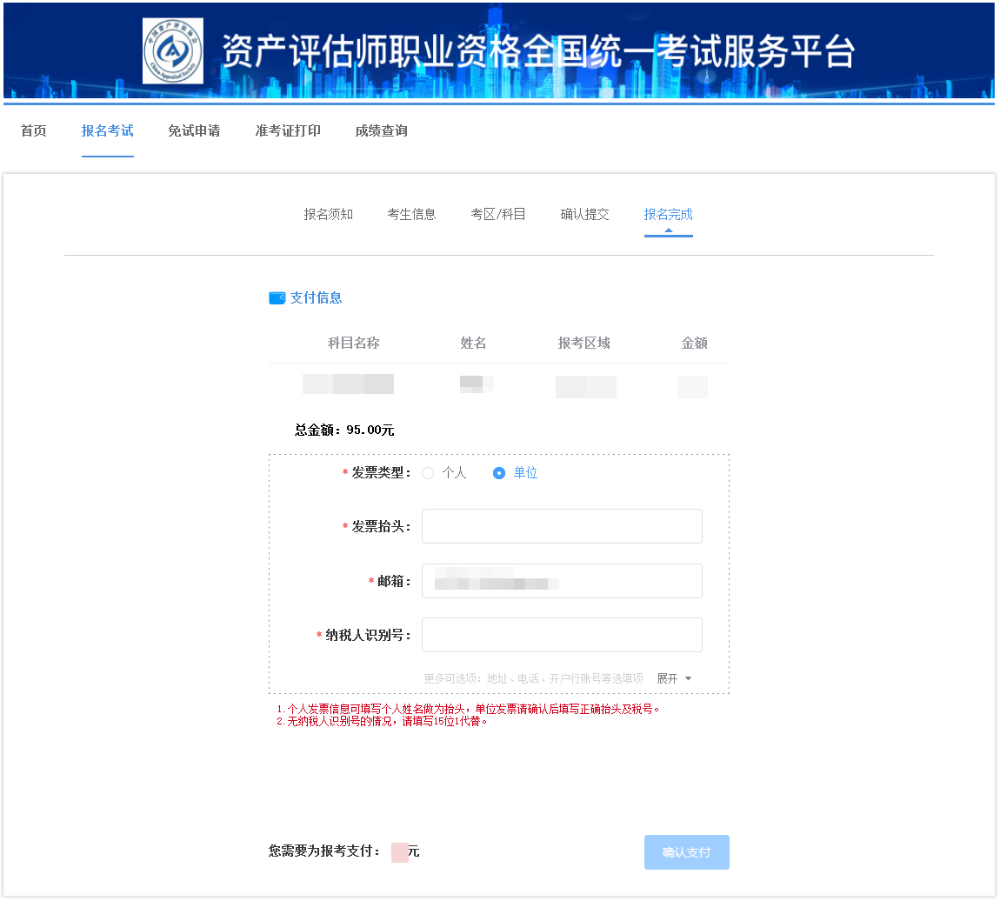Click the 邮箱 email input field
This screenshot has height=901, width=1000.
tap(562, 580)
